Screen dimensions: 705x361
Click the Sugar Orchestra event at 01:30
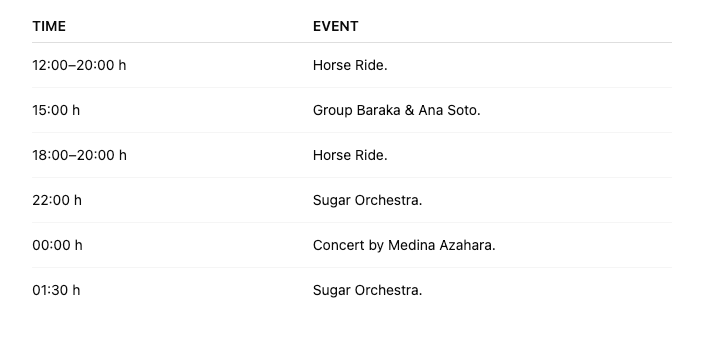coord(367,290)
